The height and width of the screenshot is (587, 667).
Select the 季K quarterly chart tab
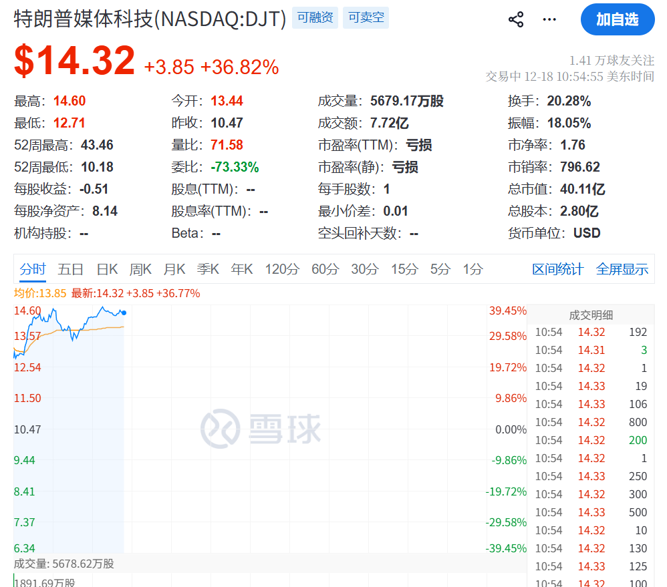coord(208,269)
